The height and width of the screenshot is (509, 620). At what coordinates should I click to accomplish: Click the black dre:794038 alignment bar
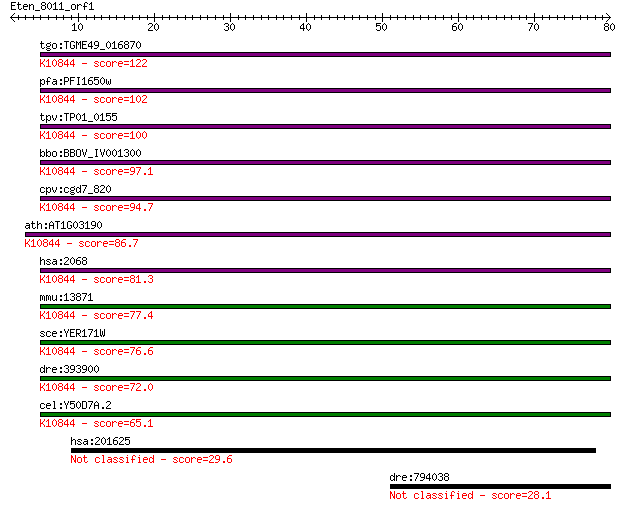(500, 486)
